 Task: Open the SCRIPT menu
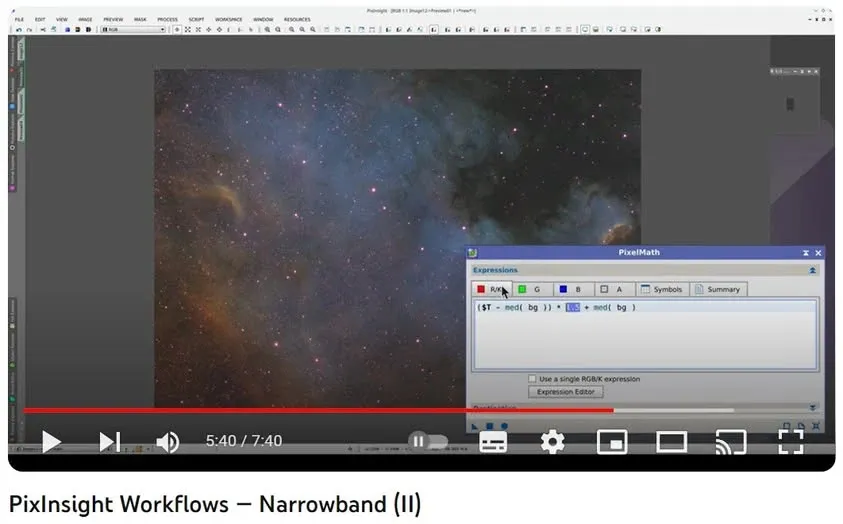196,19
